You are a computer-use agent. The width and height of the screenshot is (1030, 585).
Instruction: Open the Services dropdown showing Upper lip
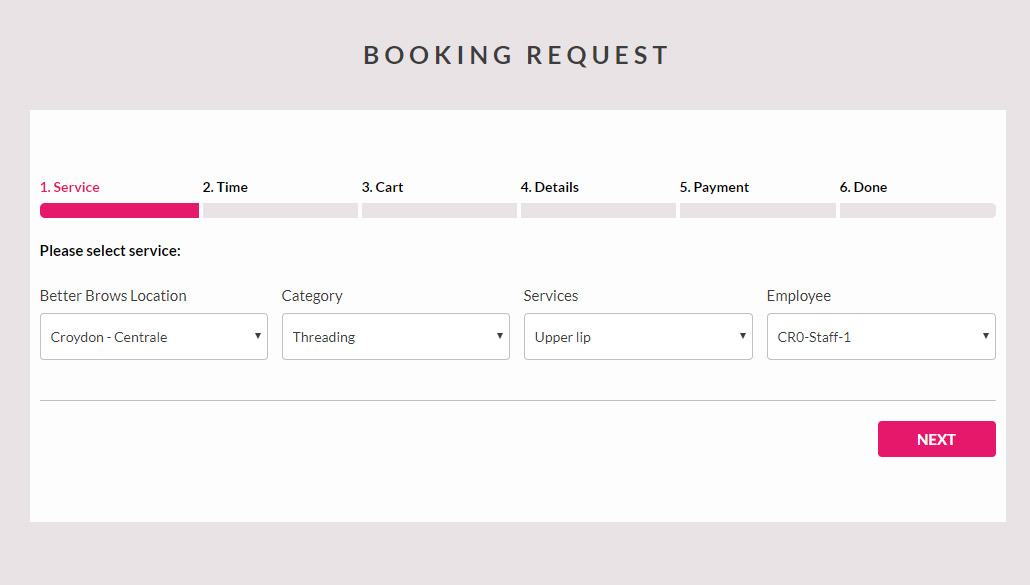[638, 336]
